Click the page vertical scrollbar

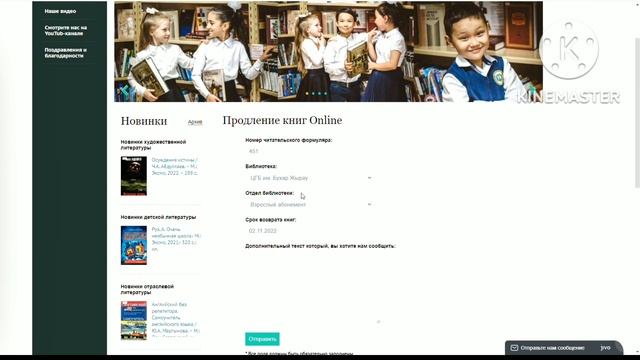(637, 112)
